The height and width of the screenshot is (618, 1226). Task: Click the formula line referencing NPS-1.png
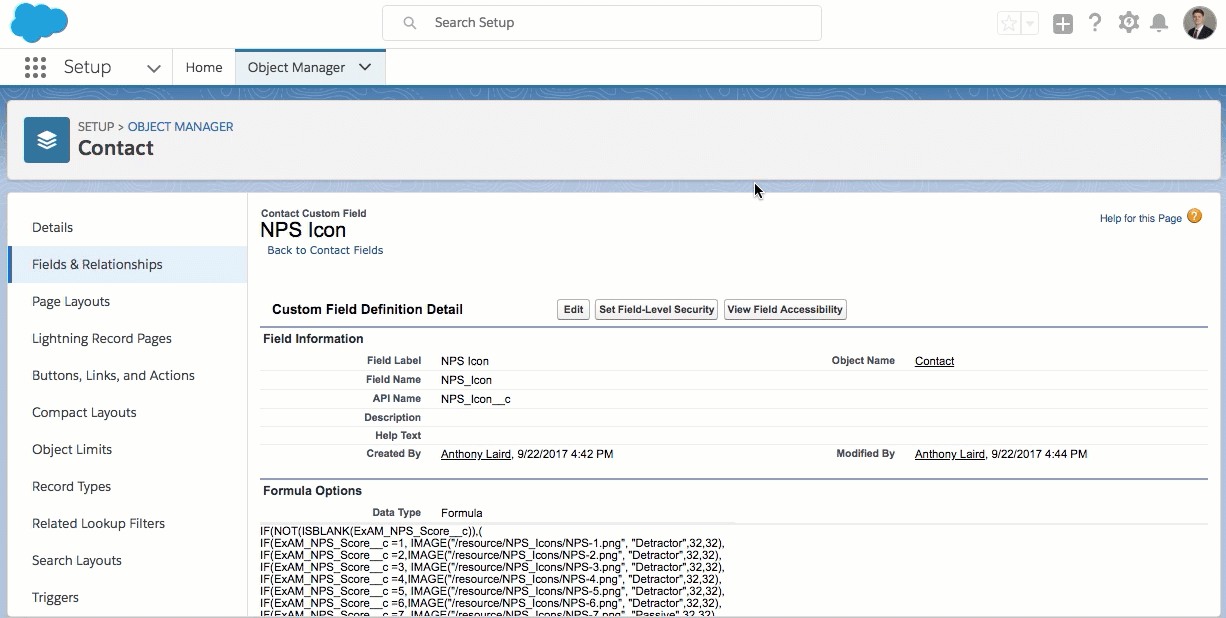pos(492,543)
